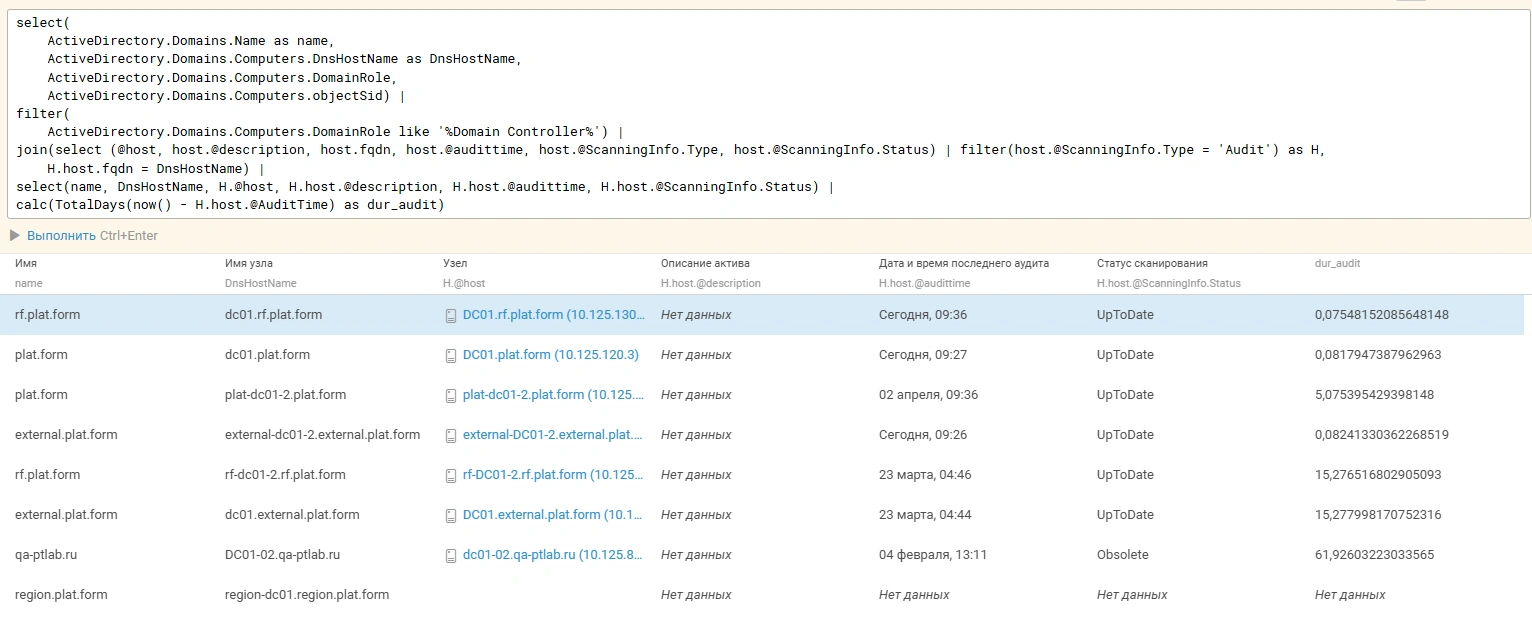
Task: Click the dur_audit column header
Action: [1337, 263]
